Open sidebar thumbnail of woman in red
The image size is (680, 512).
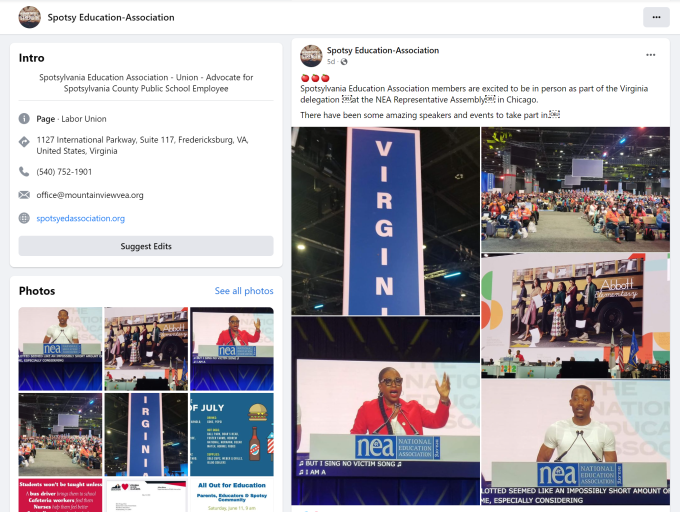(x=232, y=349)
